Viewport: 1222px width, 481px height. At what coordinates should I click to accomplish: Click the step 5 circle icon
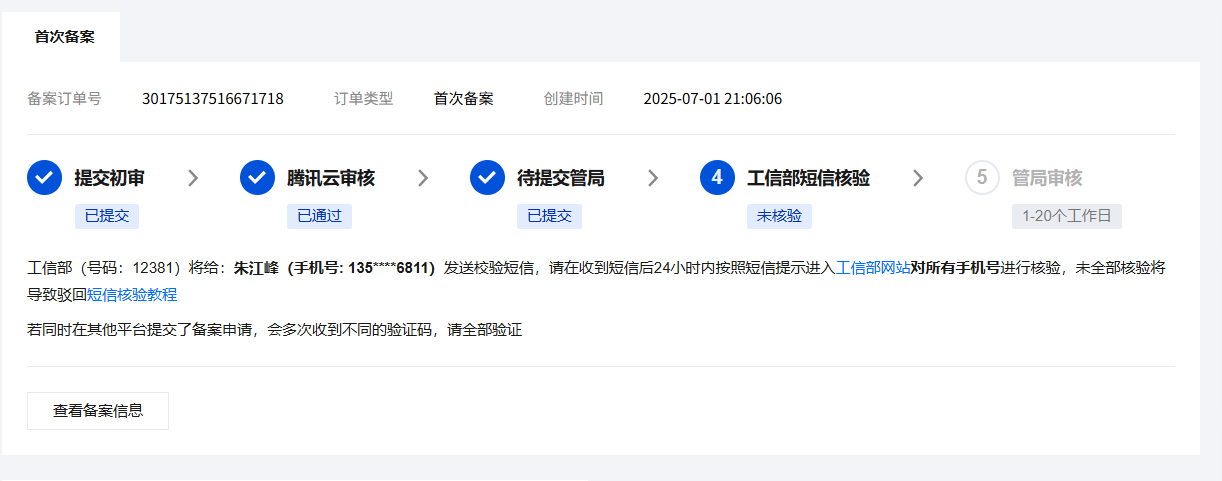(982, 178)
